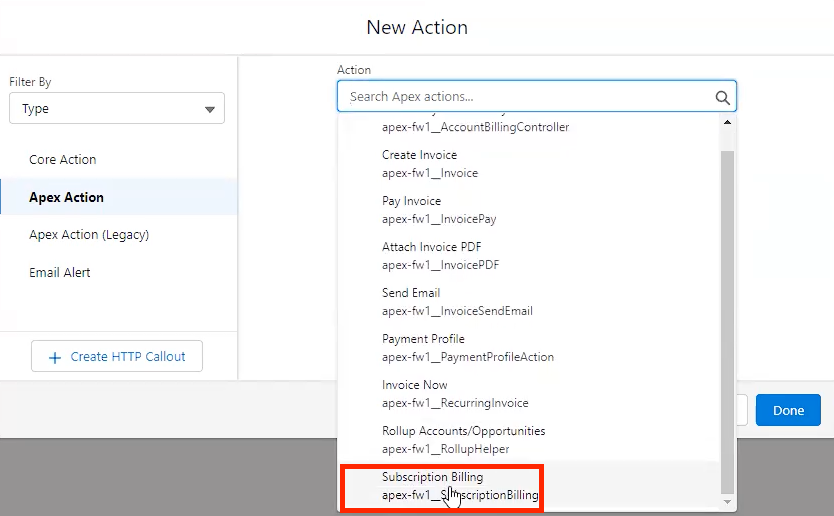Viewport: 834px width, 516px height.
Task: Focus the Search Apex actions field
Action: [525, 97]
